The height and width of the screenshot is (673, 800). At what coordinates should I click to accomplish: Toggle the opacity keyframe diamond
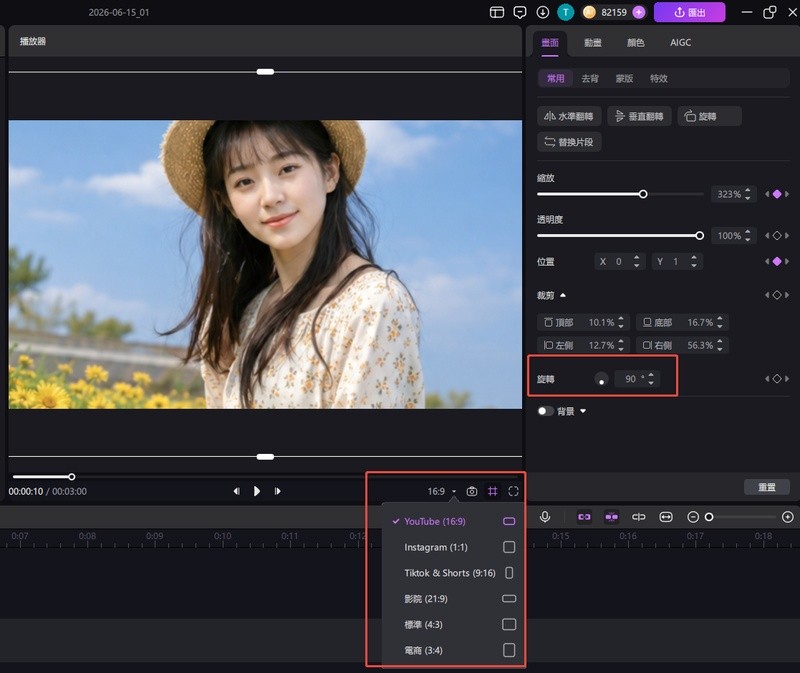(777, 236)
